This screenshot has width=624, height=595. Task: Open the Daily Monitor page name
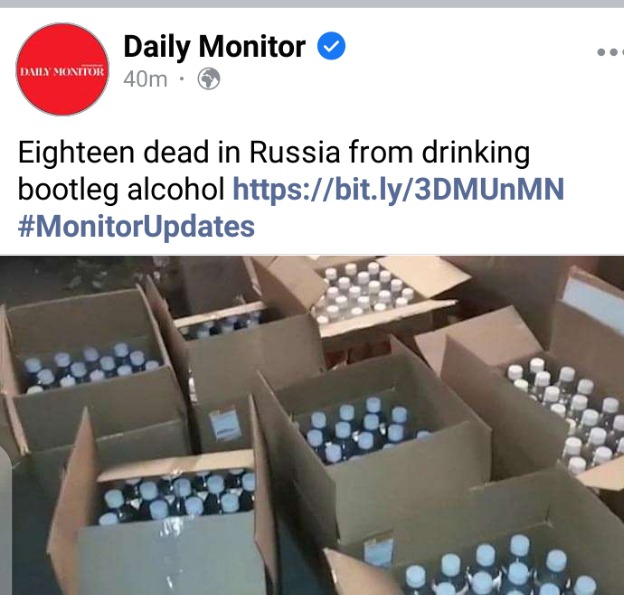pos(214,47)
